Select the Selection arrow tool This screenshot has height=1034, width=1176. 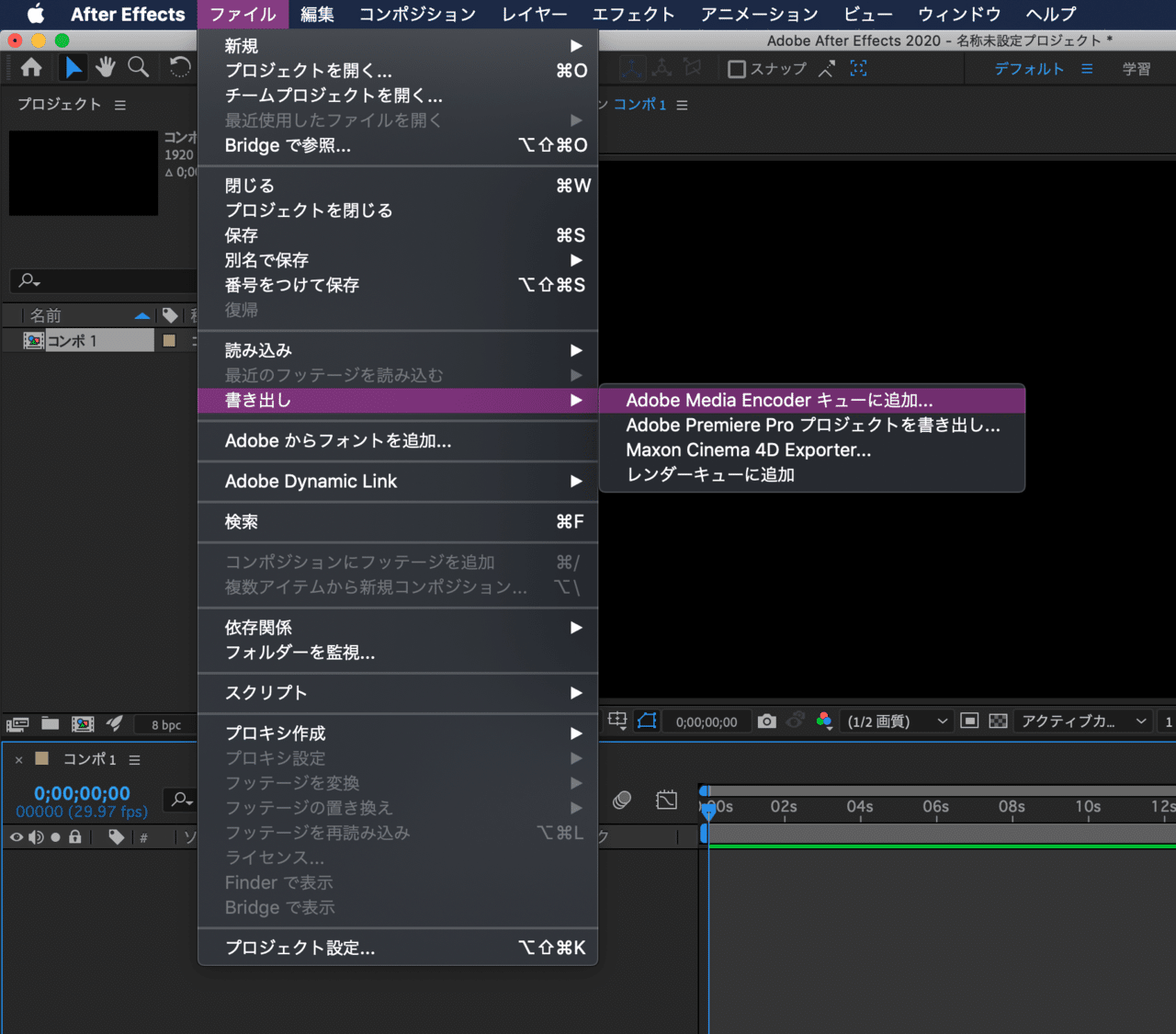73,67
